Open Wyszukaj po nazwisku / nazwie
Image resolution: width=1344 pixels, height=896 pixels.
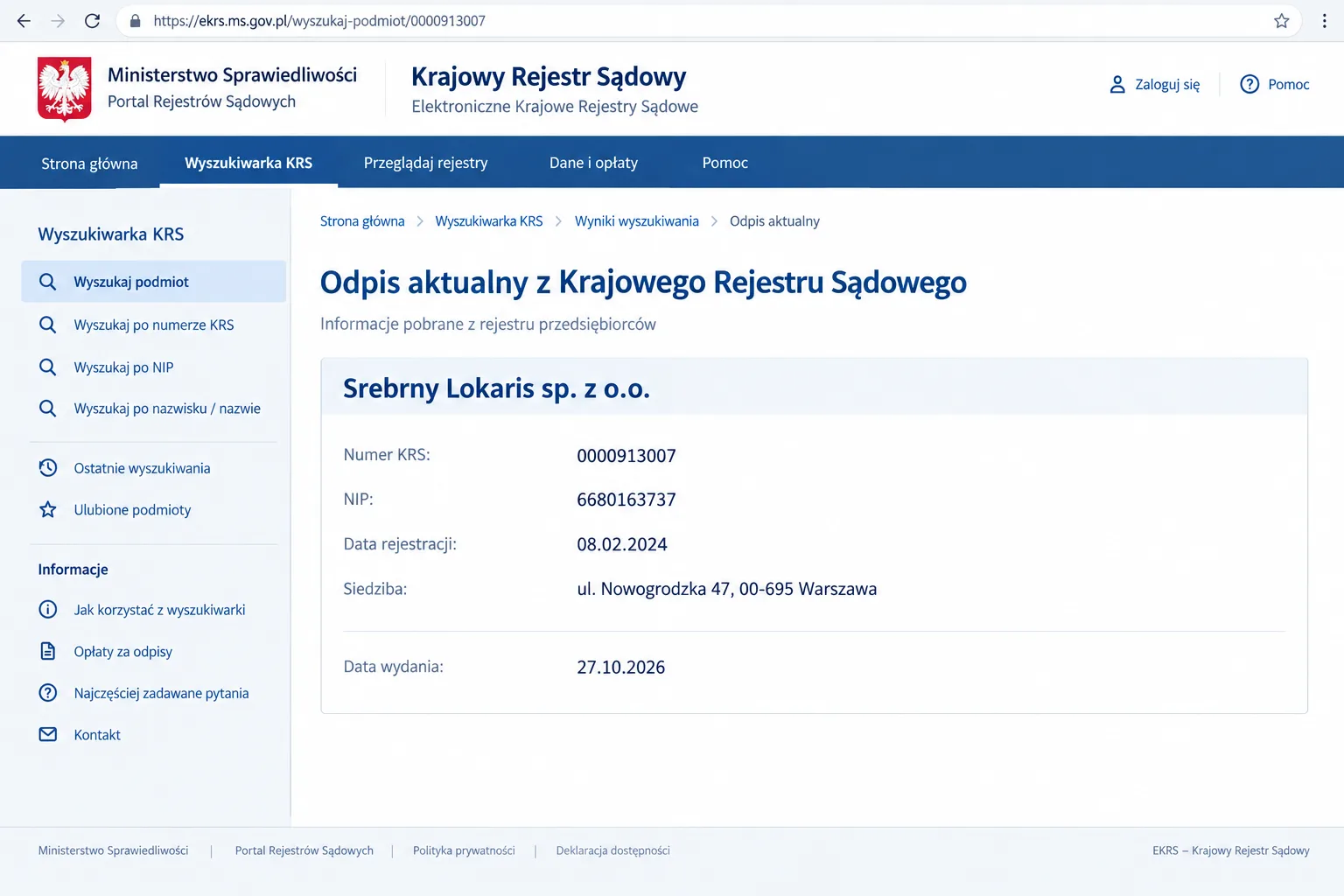[x=167, y=409]
